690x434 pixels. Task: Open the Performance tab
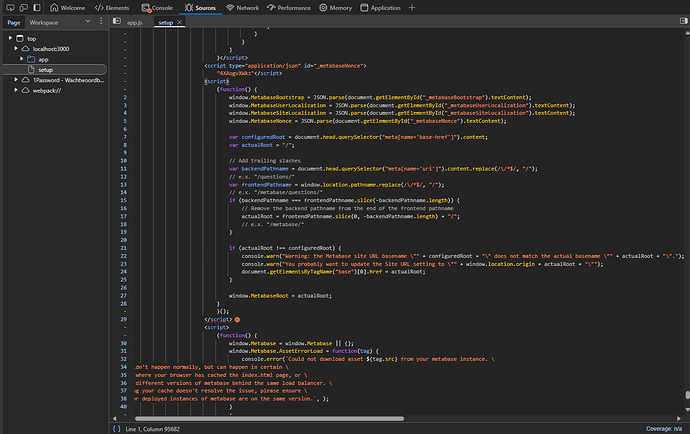click(x=289, y=7)
